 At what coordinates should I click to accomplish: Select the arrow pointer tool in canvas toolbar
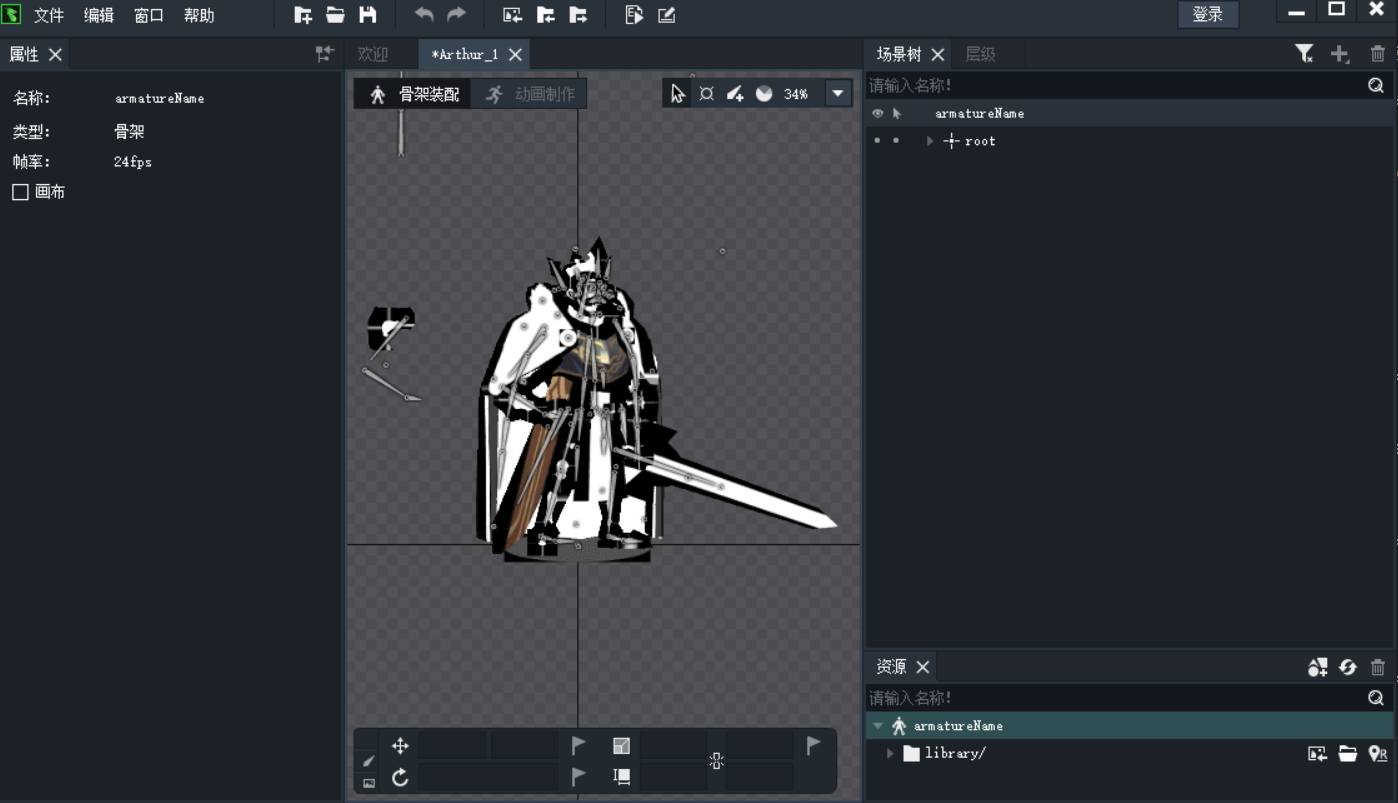pyautogui.click(x=678, y=94)
